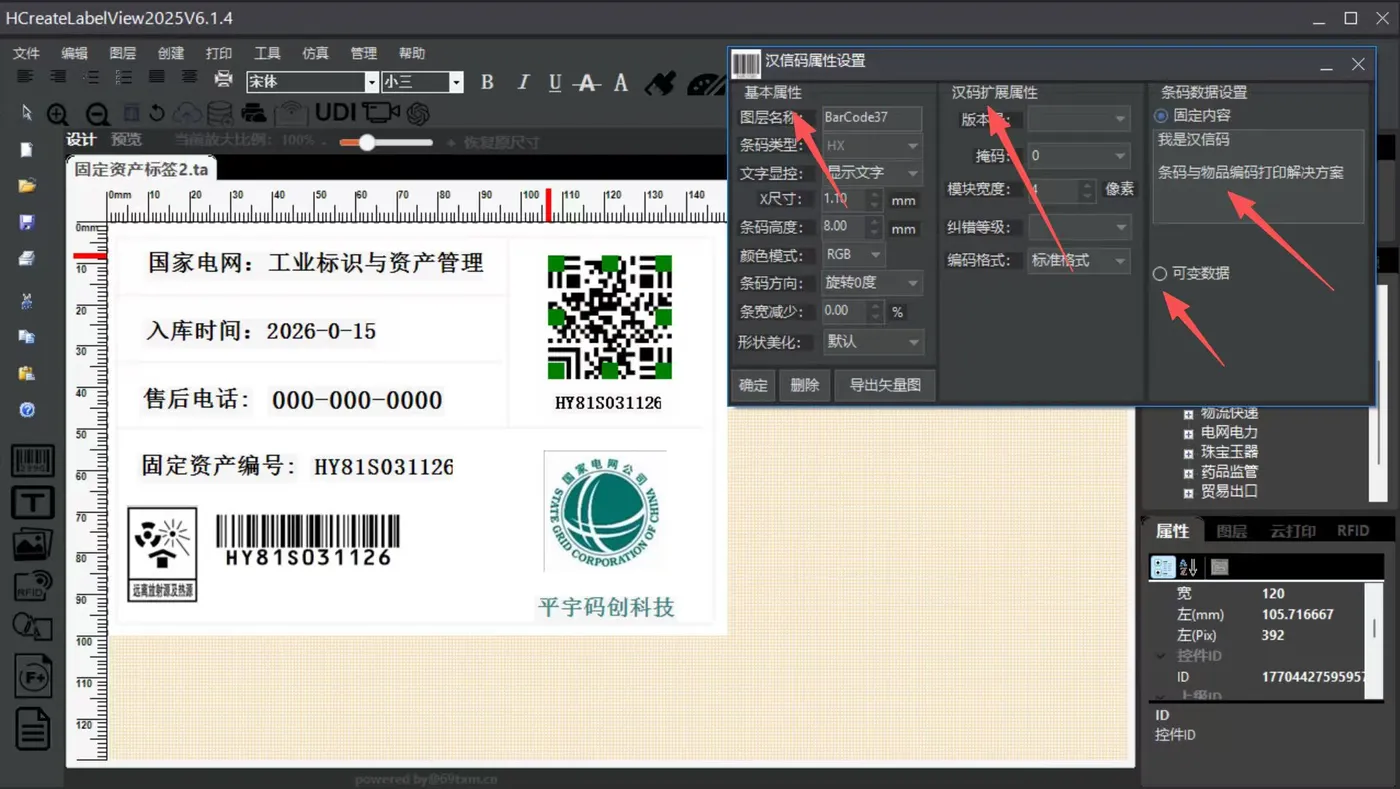Viewport: 1400px width, 789px height.
Task: Click the barcode content text area
Action: click(x=1258, y=176)
